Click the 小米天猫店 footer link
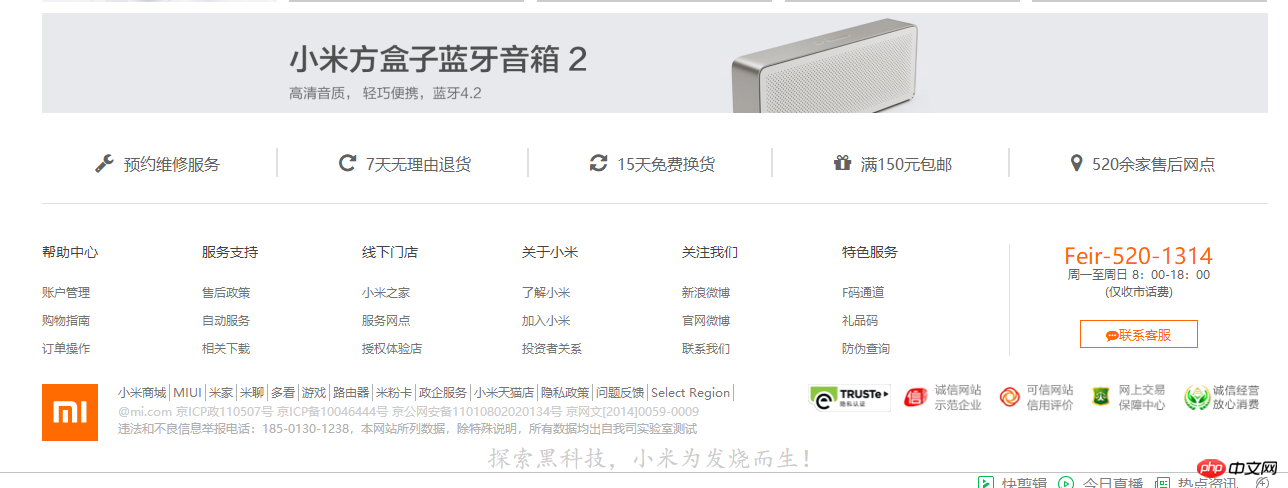Viewport: 1288px width, 488px height. pos(504,392)
